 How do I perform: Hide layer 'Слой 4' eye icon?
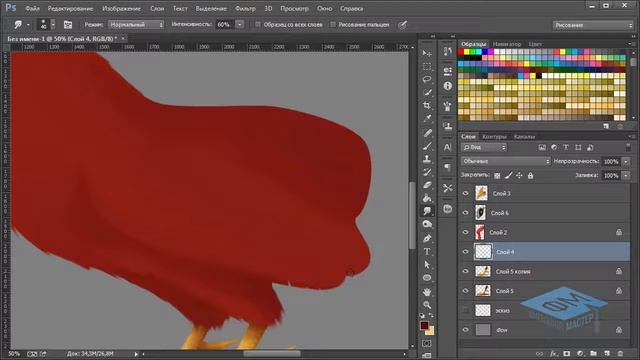pos(465,252)
